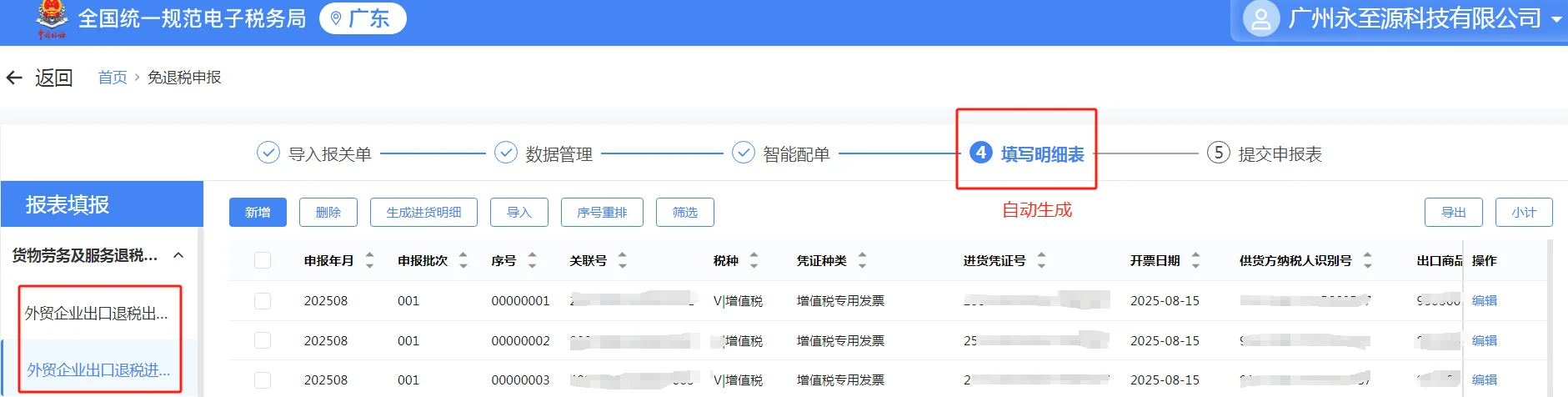Click 编辑 for row 00000001

[x=1485, y=300]
